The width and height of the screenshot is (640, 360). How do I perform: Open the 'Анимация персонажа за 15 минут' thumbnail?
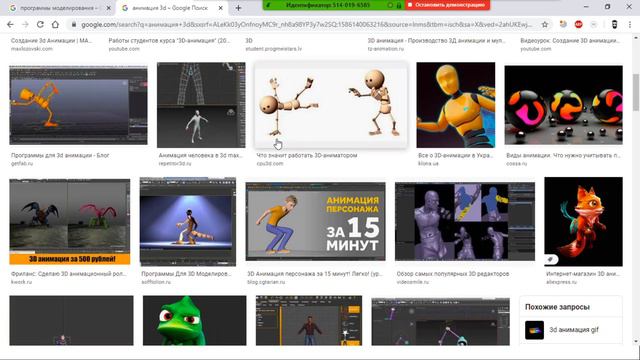pyautogui.click(x=316, y=221)
